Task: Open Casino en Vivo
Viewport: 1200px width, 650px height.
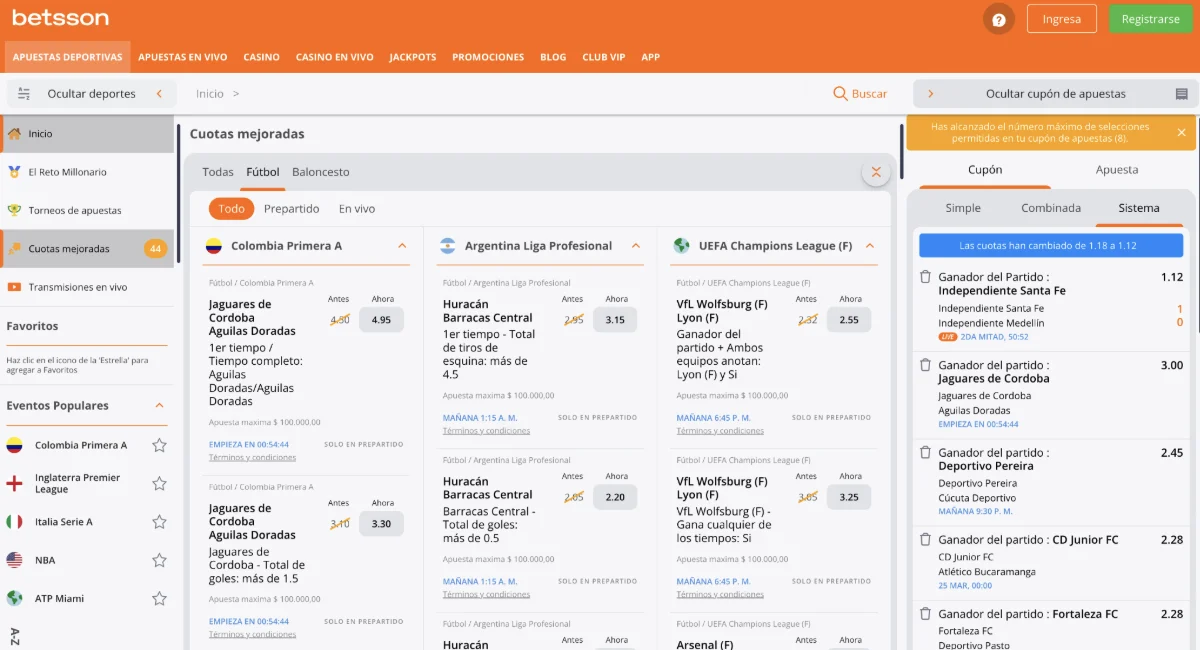Action: [335, 57]
